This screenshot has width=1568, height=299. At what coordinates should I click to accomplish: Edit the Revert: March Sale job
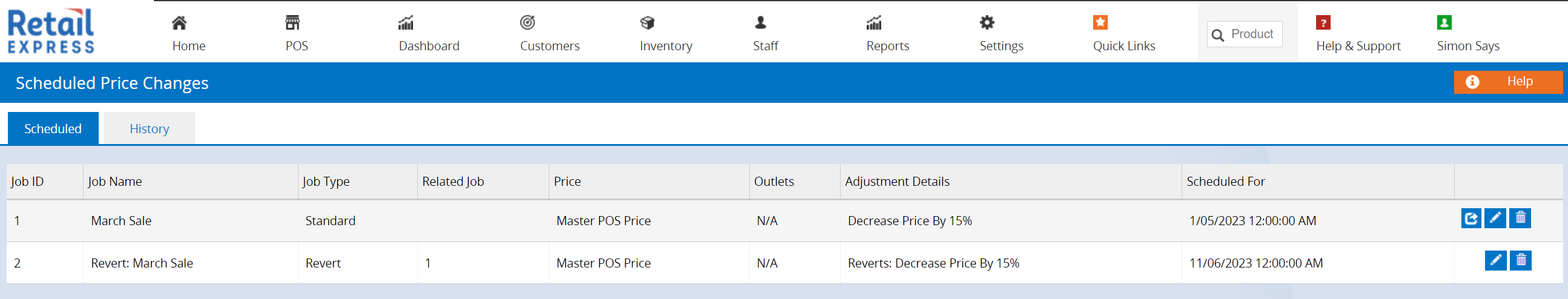pos(1495,261)
